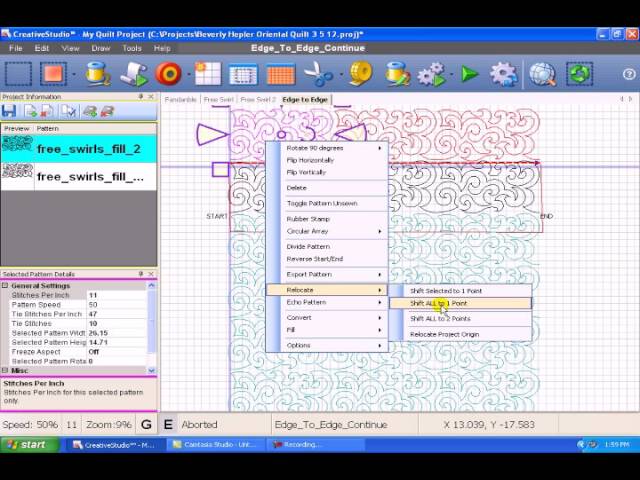
Task: Open Echo Pattern submenu
Action: [x=327, y=302]
